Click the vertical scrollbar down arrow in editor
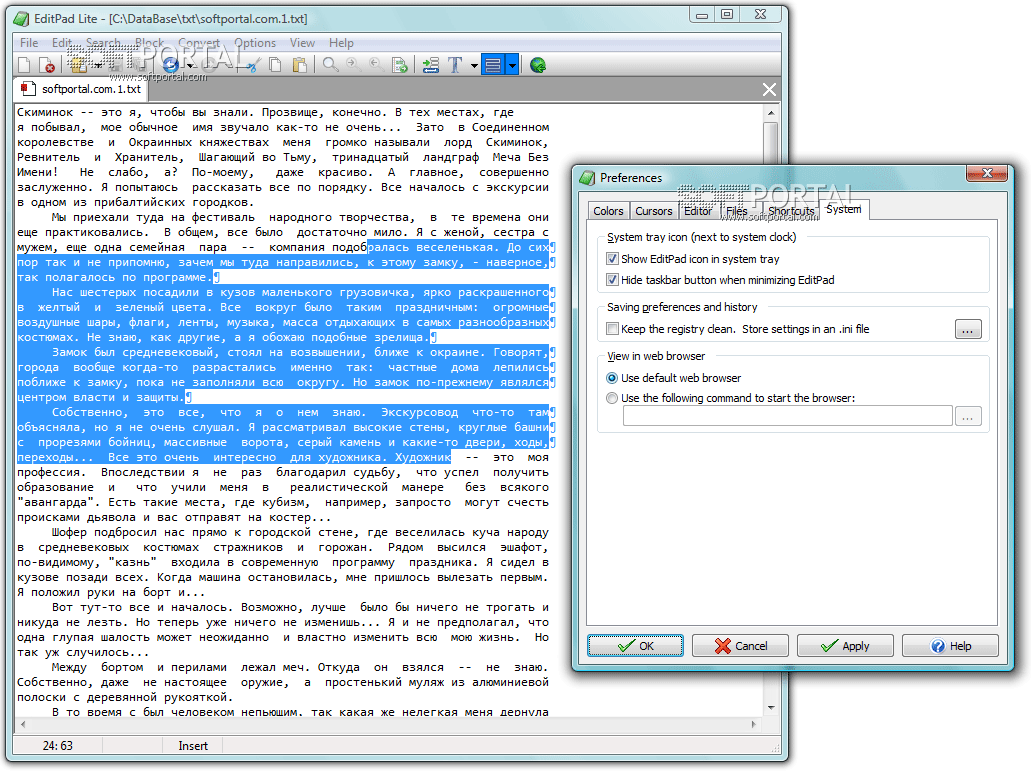 pyautogui.click(x=771, y=708)
